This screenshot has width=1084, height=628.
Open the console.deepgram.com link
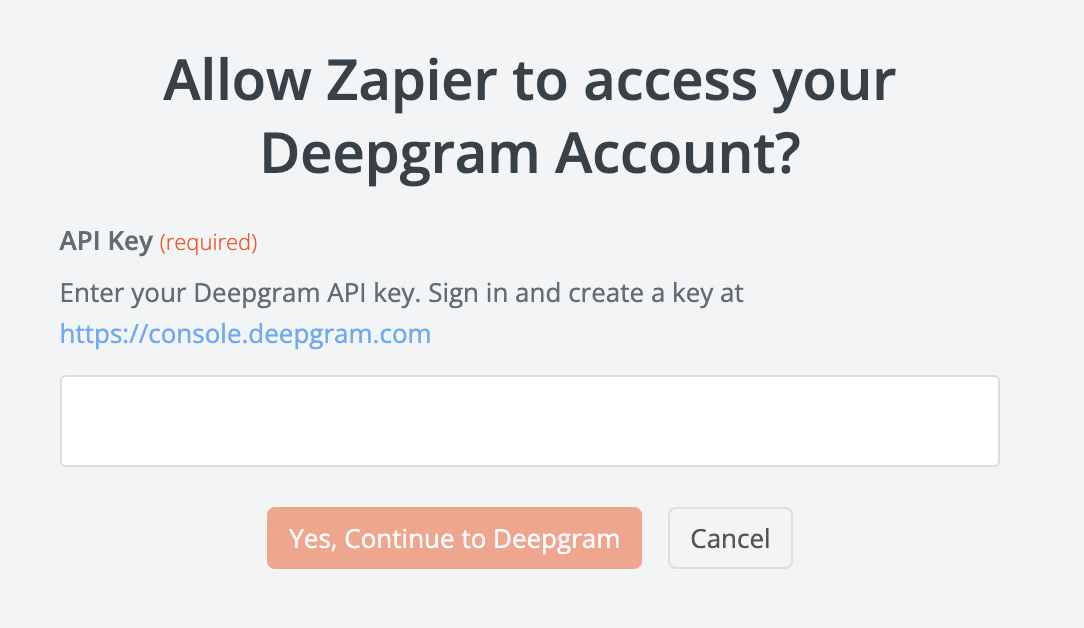[x=245, y=334]
